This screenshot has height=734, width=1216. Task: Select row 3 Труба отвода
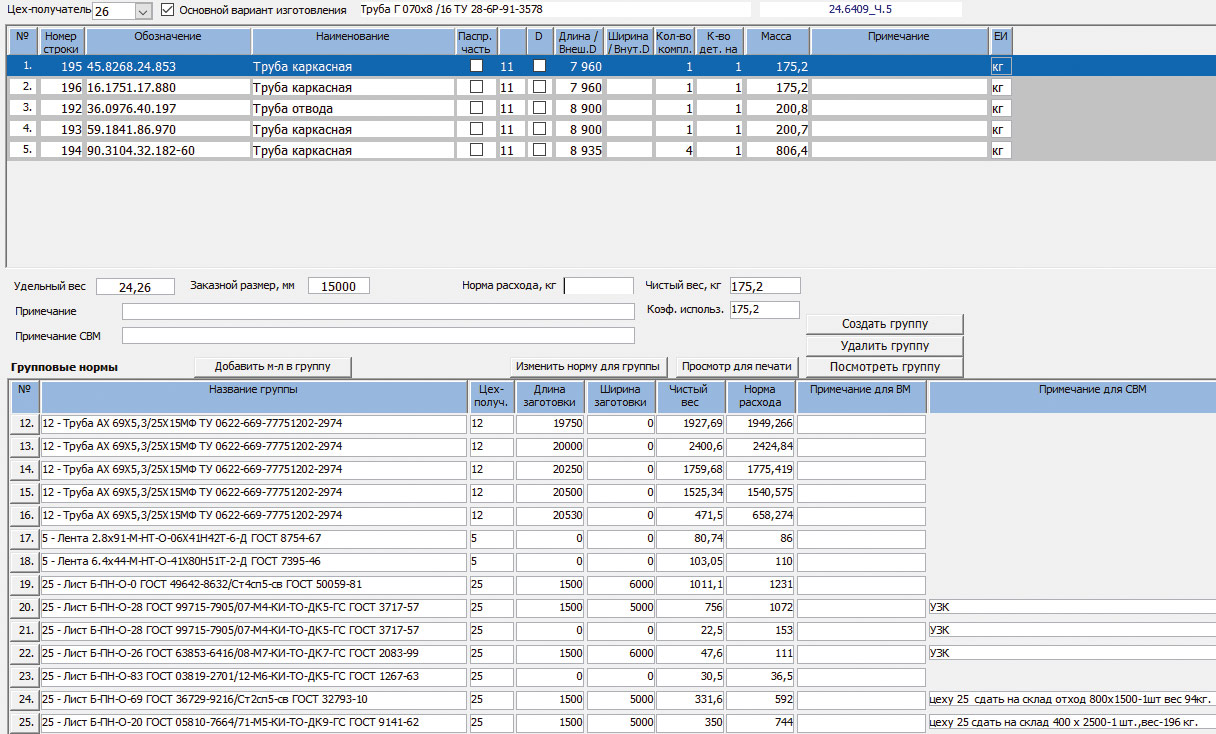pyautogui.click(x=292, y=108)
